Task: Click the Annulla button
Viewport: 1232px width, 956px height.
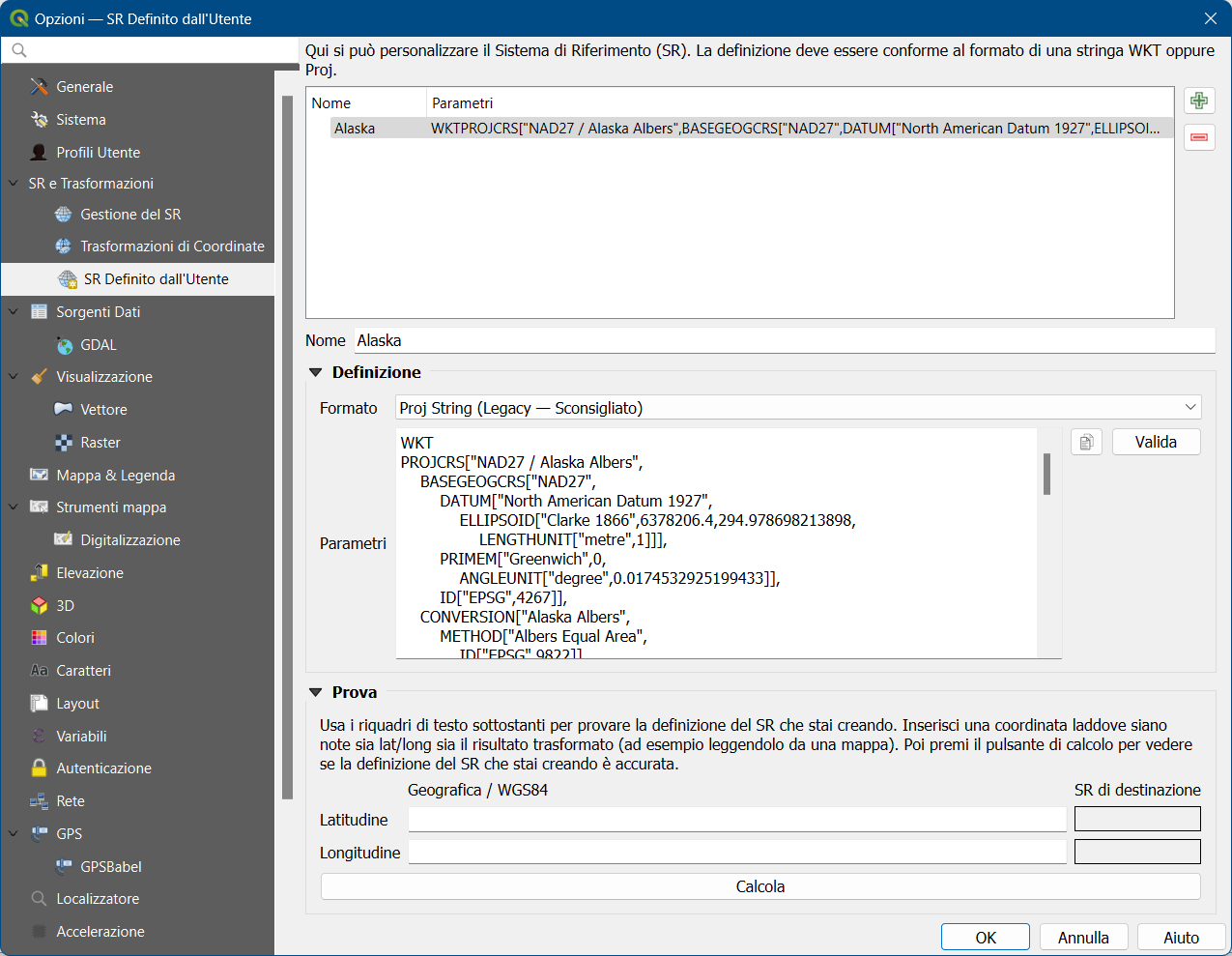Action: (1083, 938)
